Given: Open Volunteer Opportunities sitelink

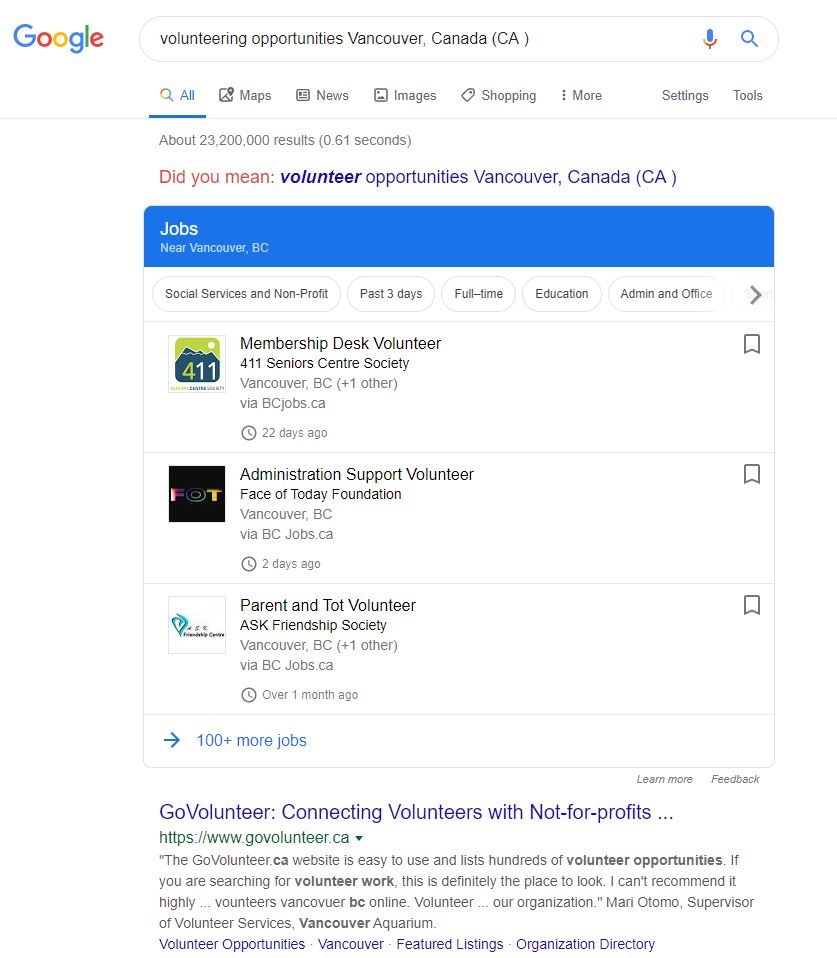Looking at the screenshot, I should point(232,944).
